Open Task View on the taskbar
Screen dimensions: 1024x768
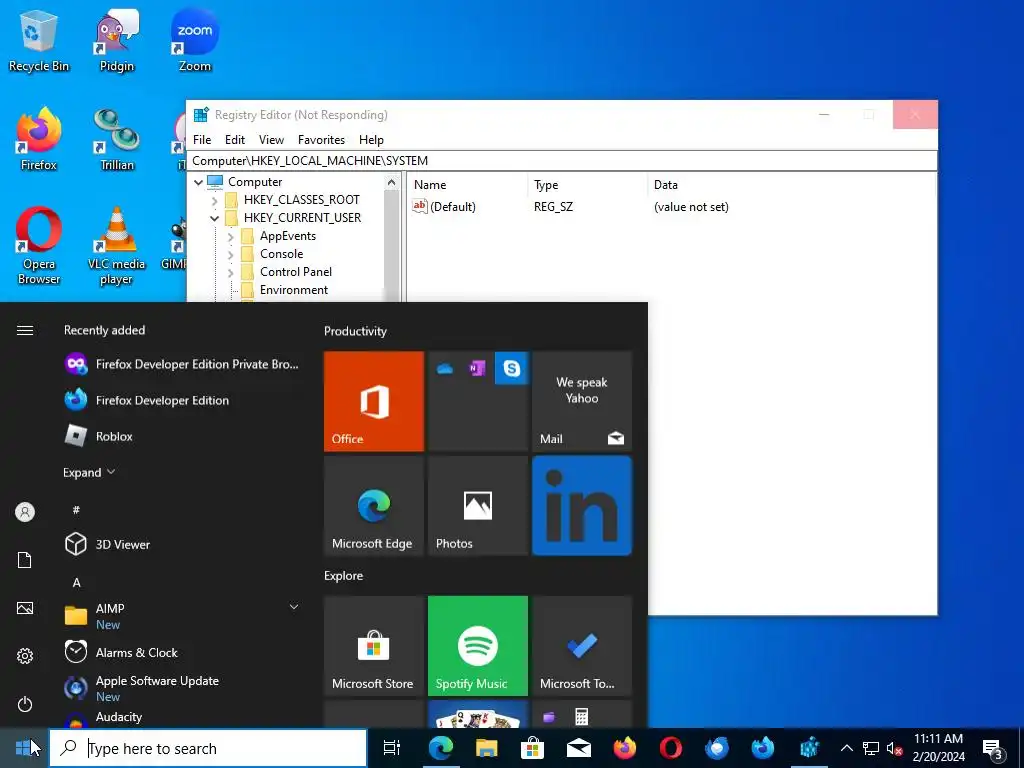[391, 748]
